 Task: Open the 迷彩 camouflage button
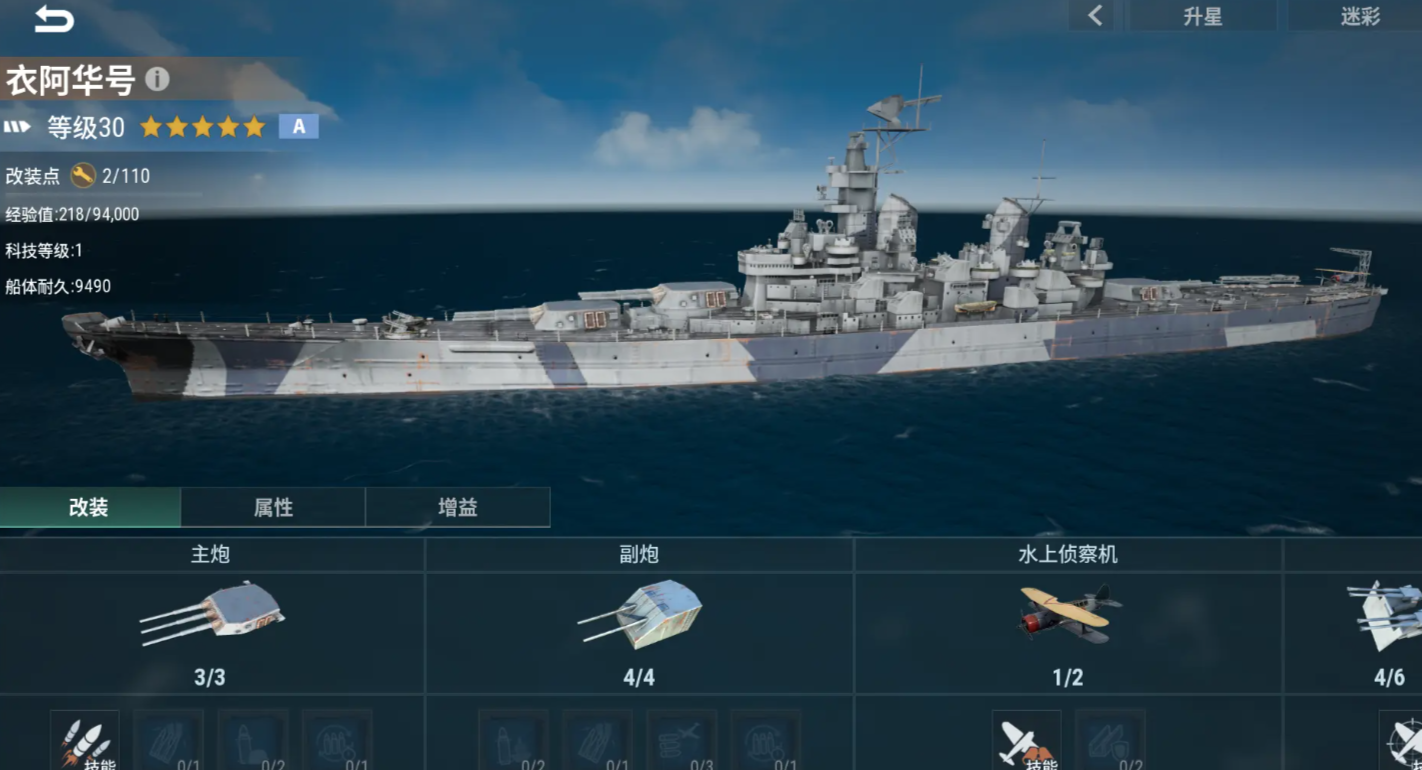point(1360,15)
